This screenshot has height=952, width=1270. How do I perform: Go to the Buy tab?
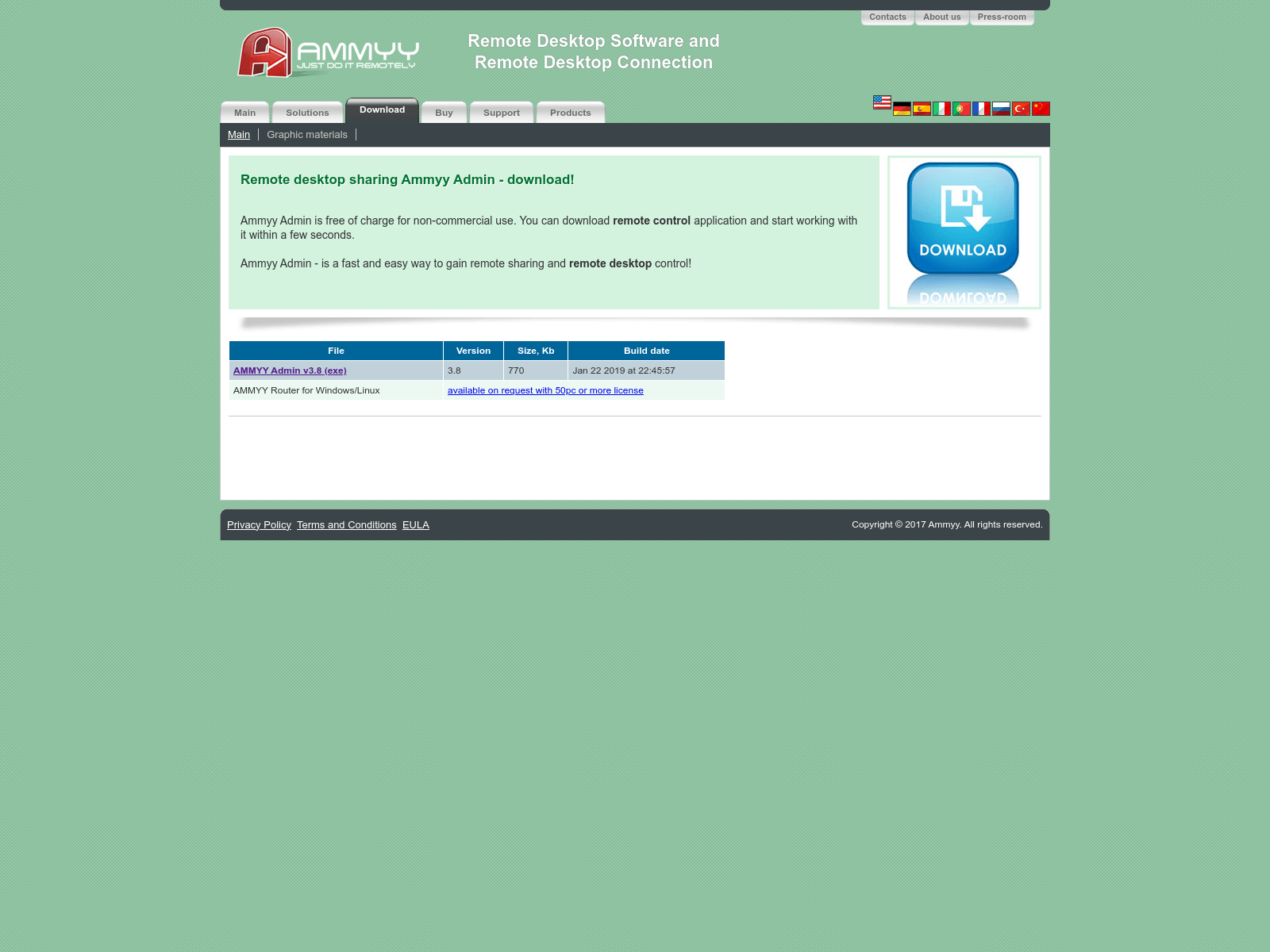point(444,113)
